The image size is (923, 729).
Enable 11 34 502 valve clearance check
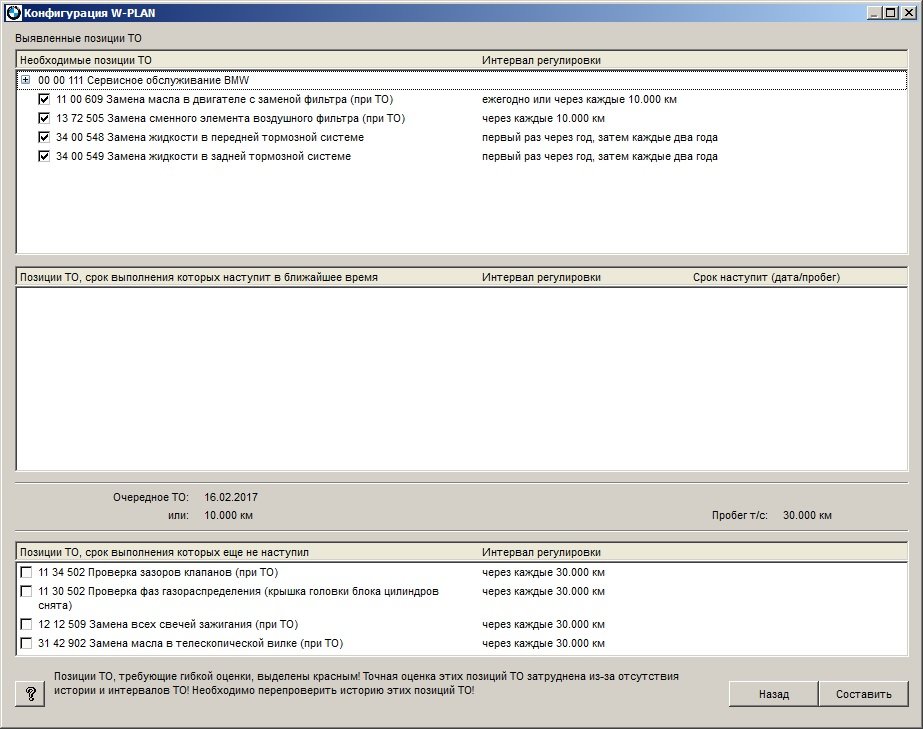tap(26, 572)
